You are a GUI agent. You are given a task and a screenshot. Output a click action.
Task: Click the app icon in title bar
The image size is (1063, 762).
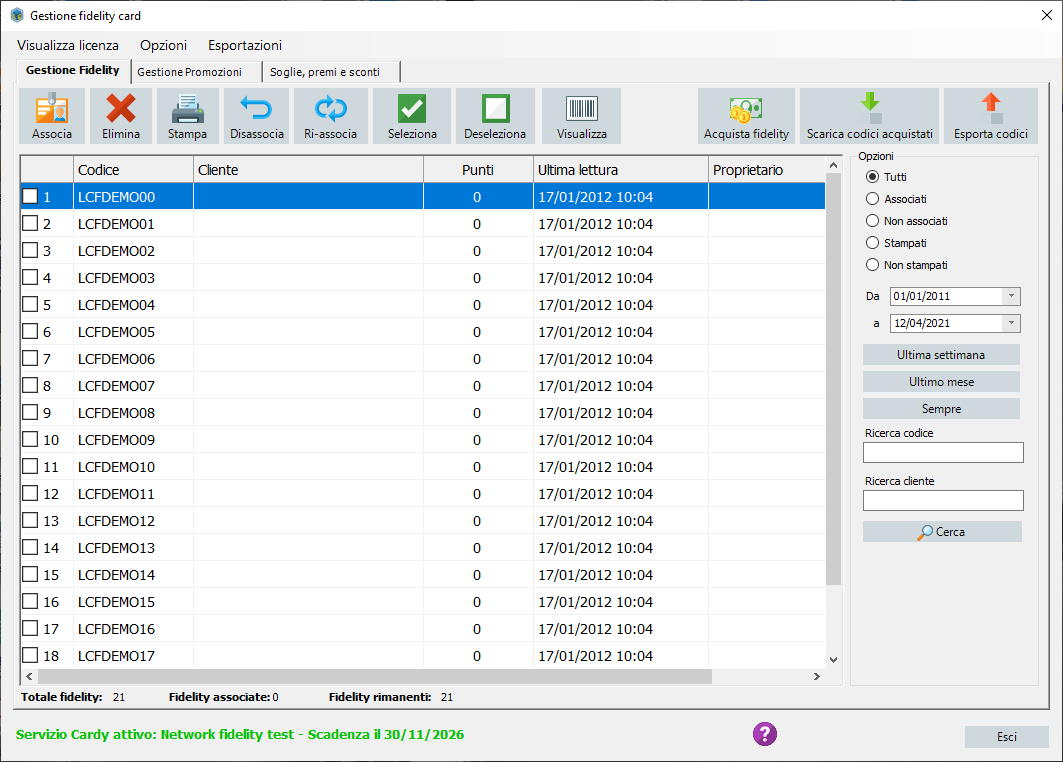17,15
